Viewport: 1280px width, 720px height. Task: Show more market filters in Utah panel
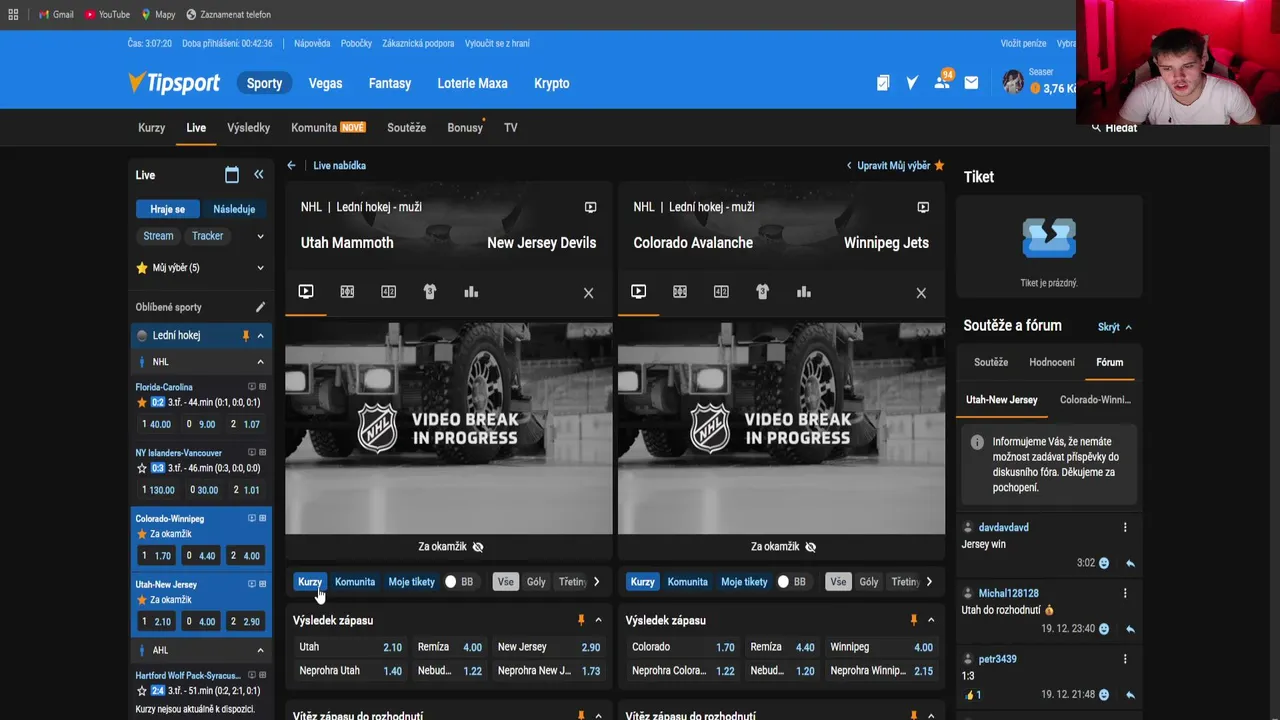click(597, 582)
